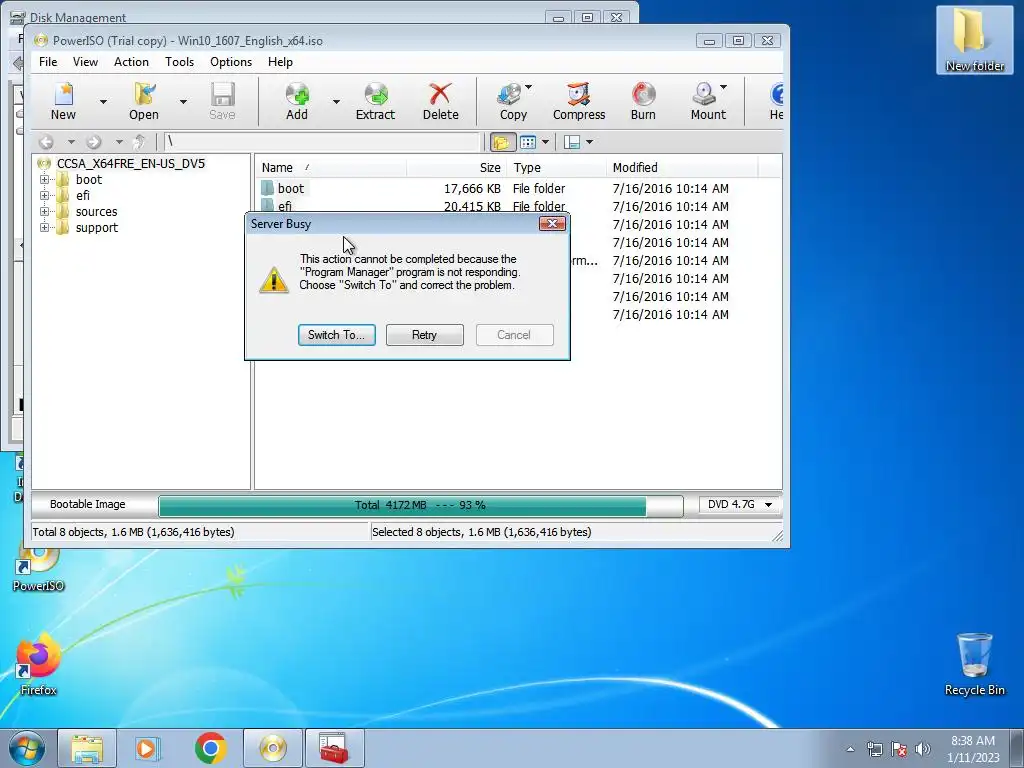Click the Up one level icon

(138, 142)
